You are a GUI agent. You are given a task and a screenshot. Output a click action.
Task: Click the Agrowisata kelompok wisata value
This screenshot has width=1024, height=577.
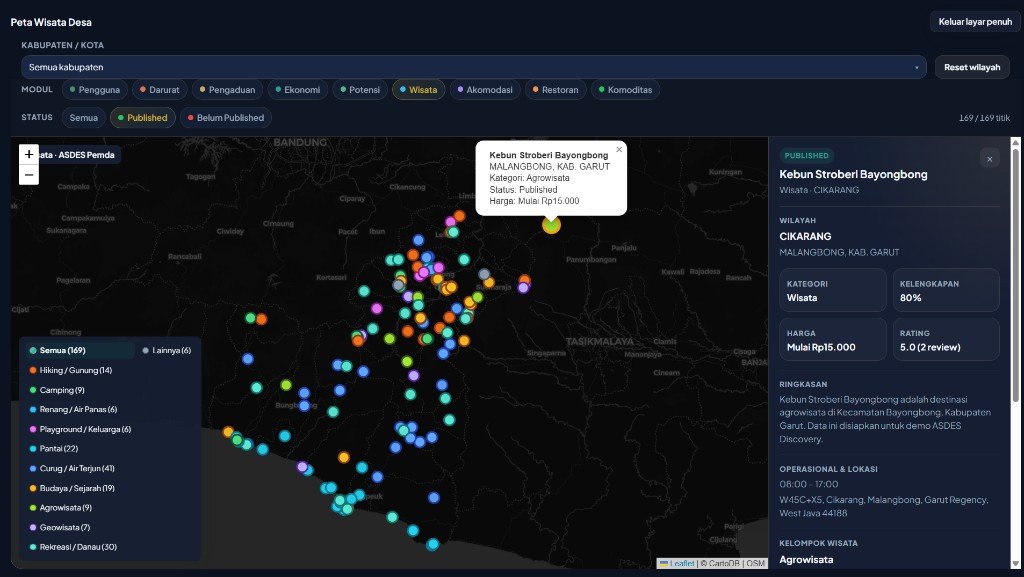[x=806, y=559]
